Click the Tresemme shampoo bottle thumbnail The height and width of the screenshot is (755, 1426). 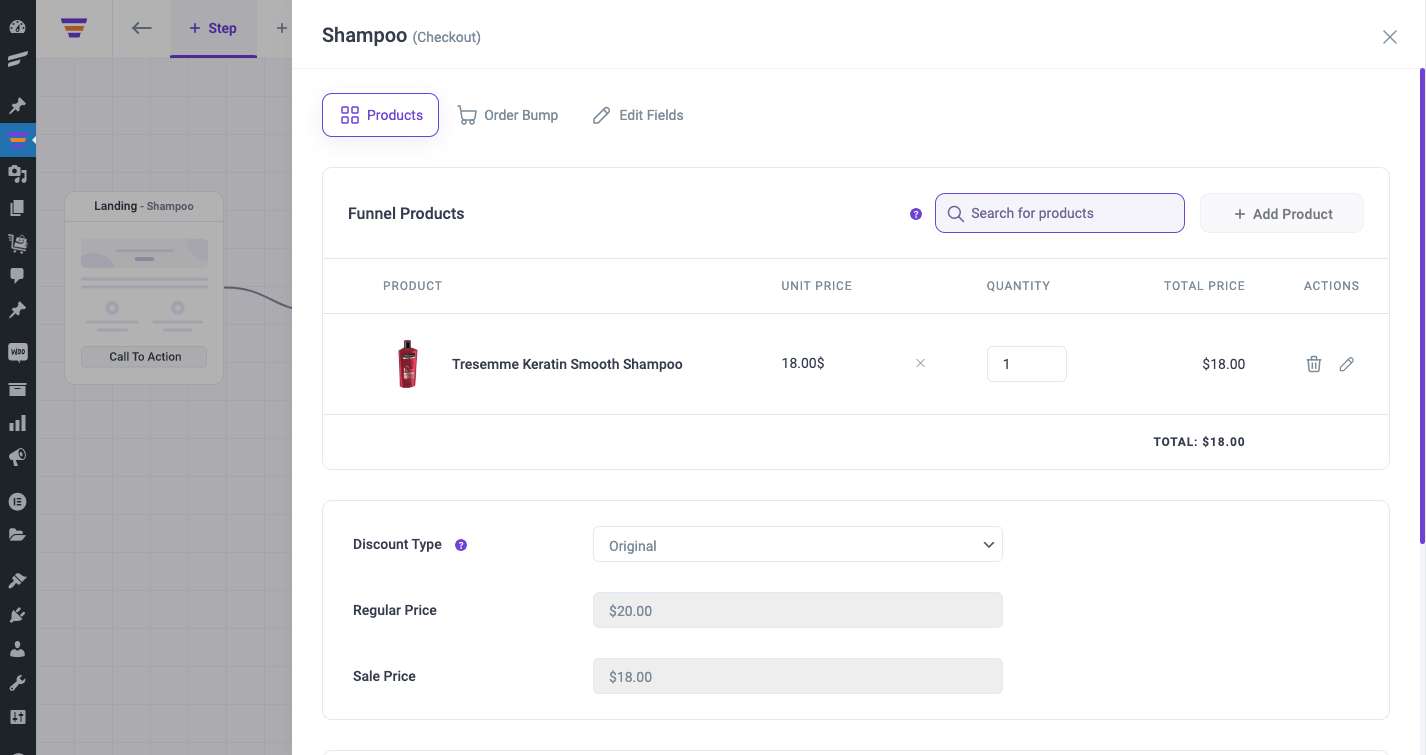click(x=407, y=364)
